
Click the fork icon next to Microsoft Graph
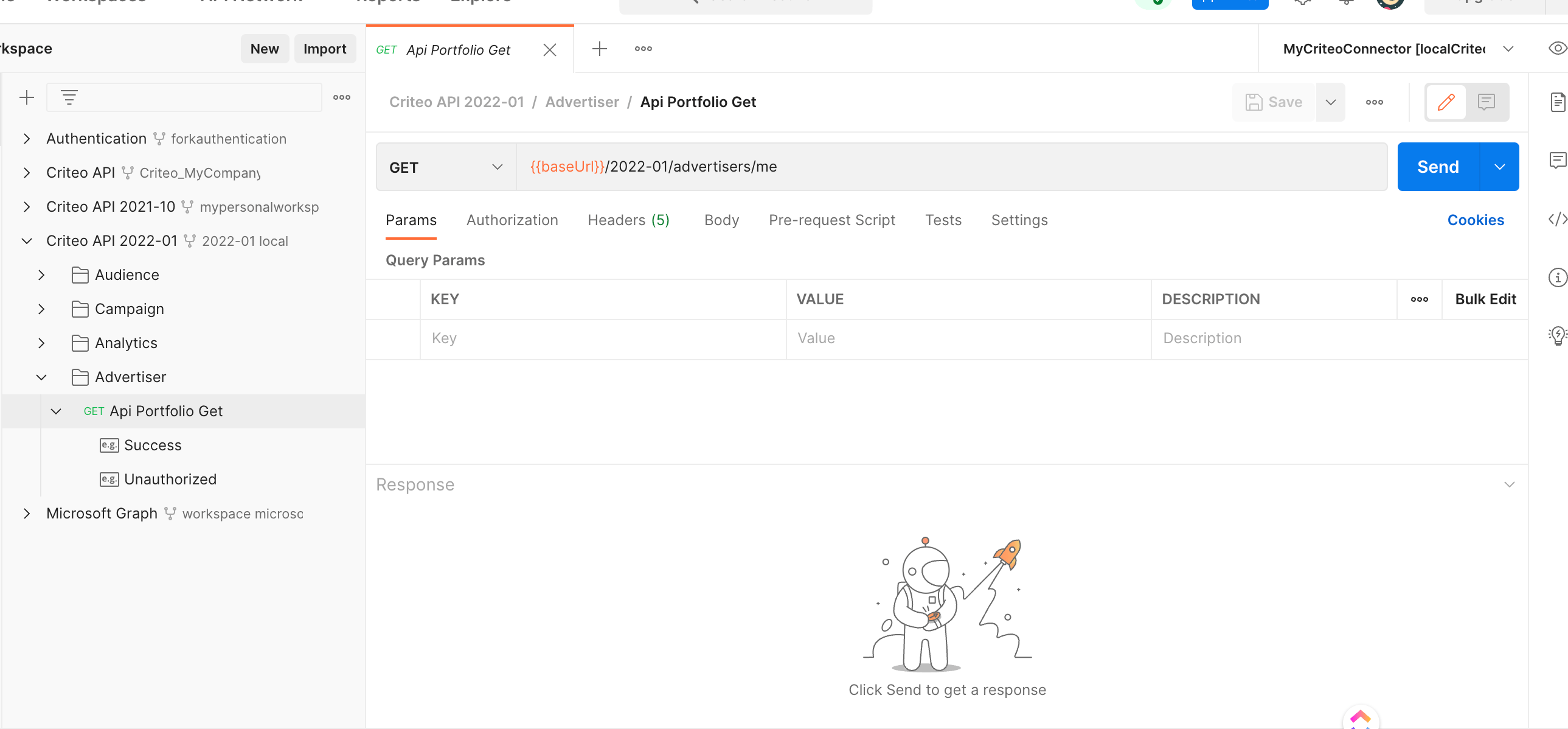[170, 514]
